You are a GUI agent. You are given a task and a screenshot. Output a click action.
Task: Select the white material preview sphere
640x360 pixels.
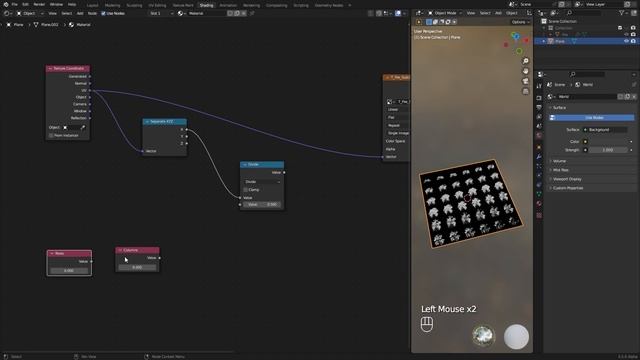click(x=516, y=337)
